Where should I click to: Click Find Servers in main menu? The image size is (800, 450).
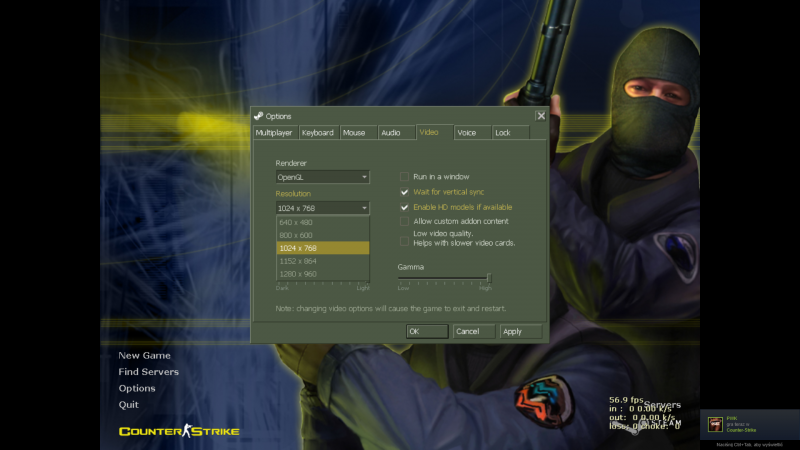(x=148, y=372)
